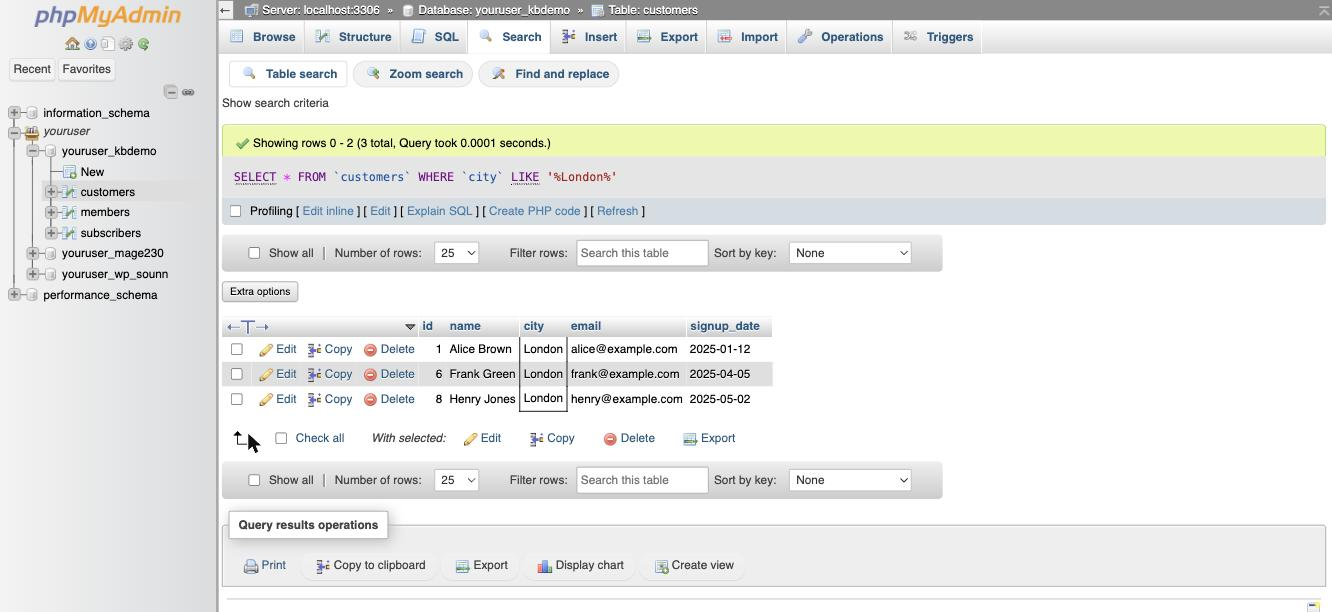Open top Number of rows dropdown

pyautogui.click(x=456, y=253)
